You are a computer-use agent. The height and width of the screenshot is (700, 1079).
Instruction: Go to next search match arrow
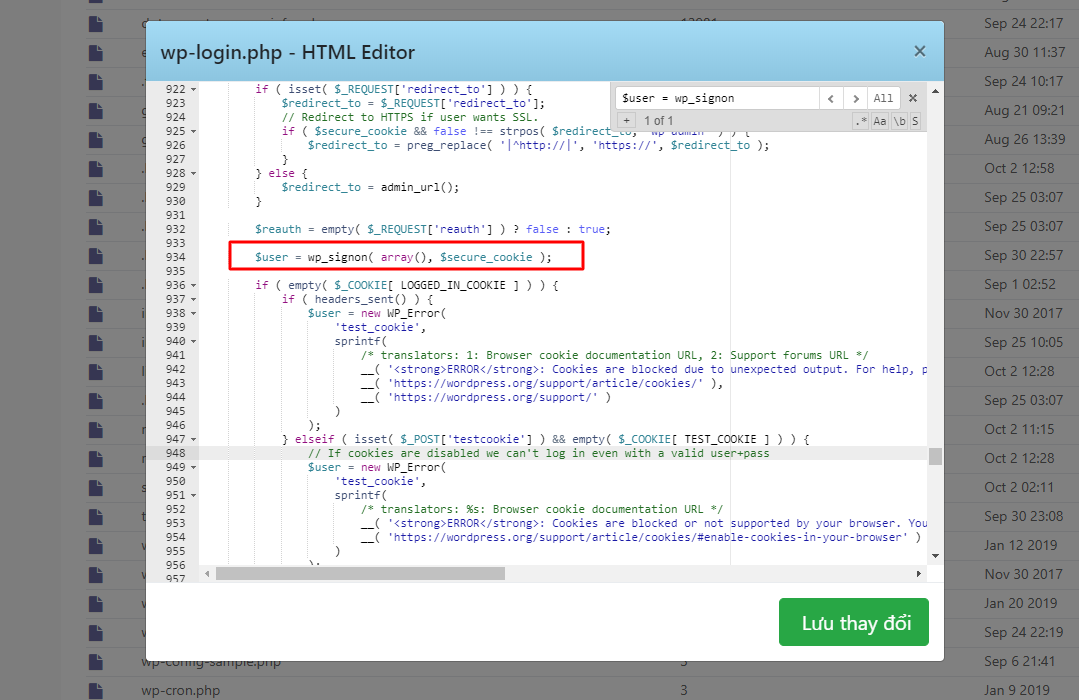[855, 98]
